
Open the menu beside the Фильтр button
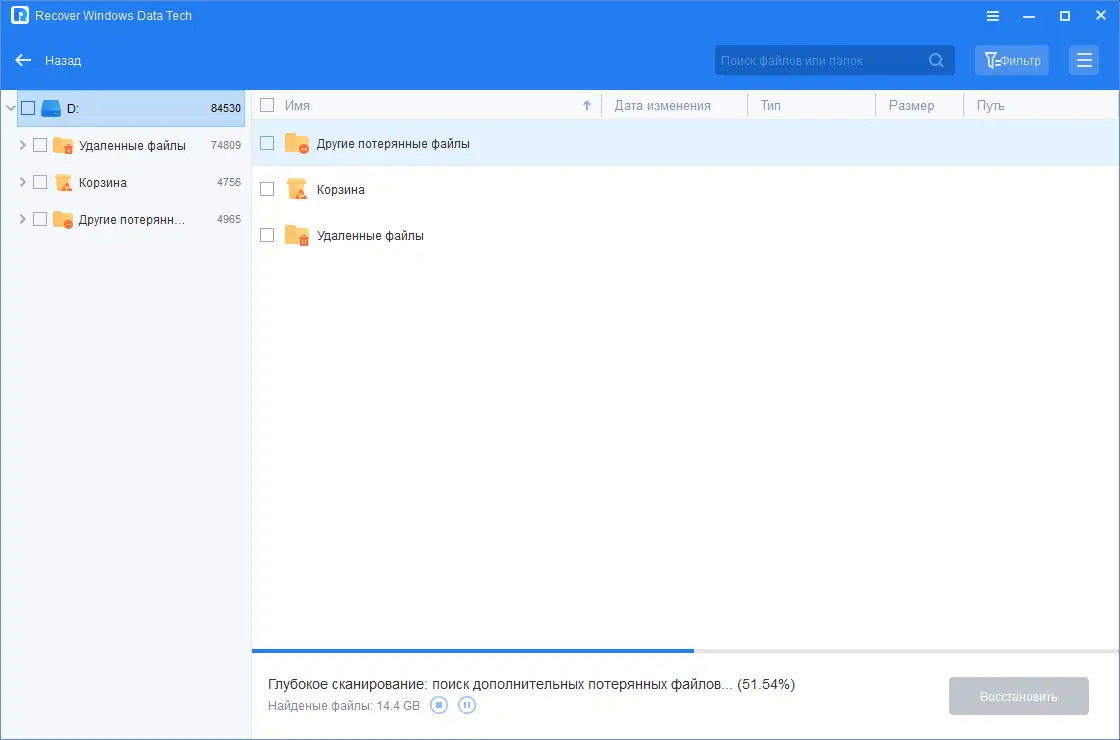click(1084, 60)
